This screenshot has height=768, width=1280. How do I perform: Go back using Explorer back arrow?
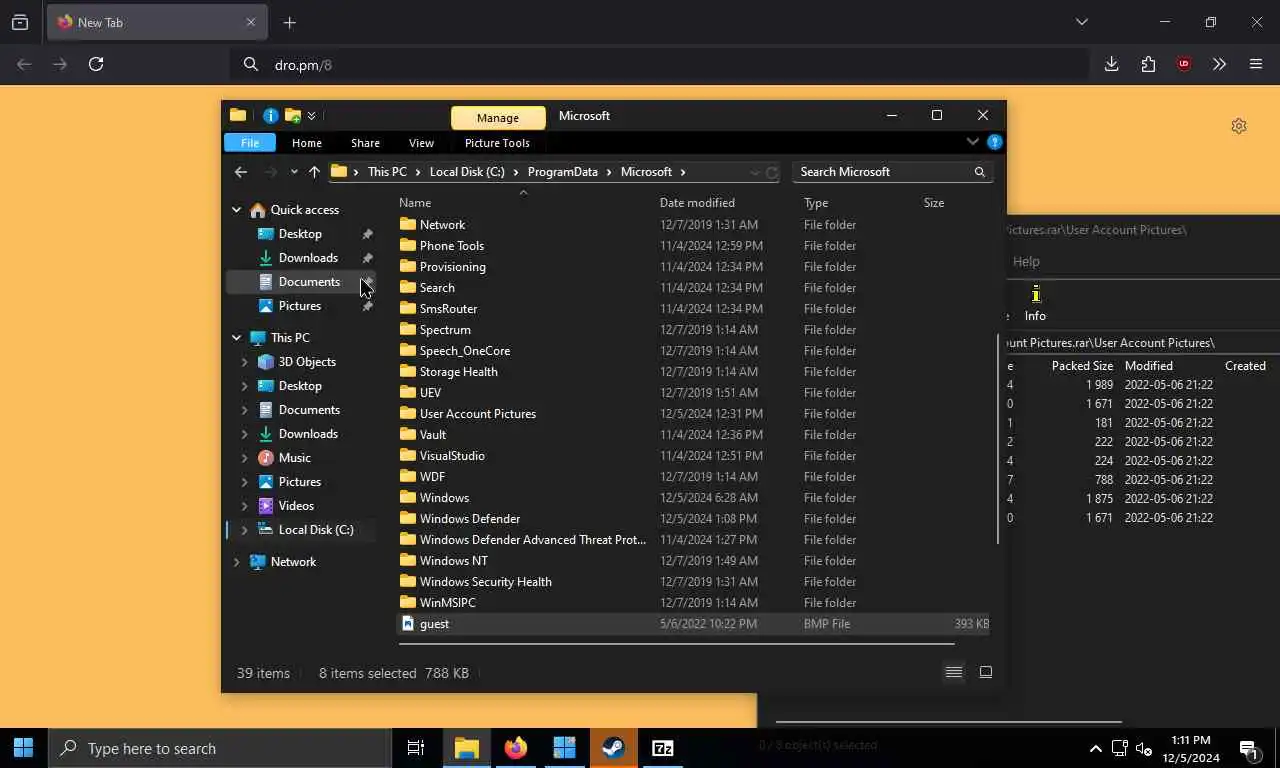click(x=240, y=172)
